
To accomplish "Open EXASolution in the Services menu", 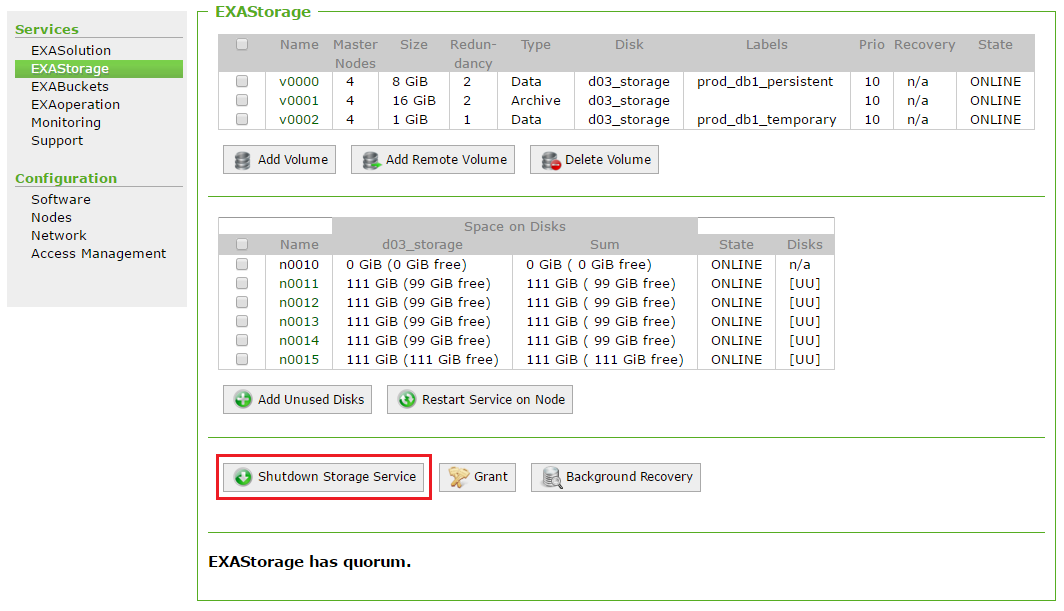I will pyautogui.click(x=71, y=51).
